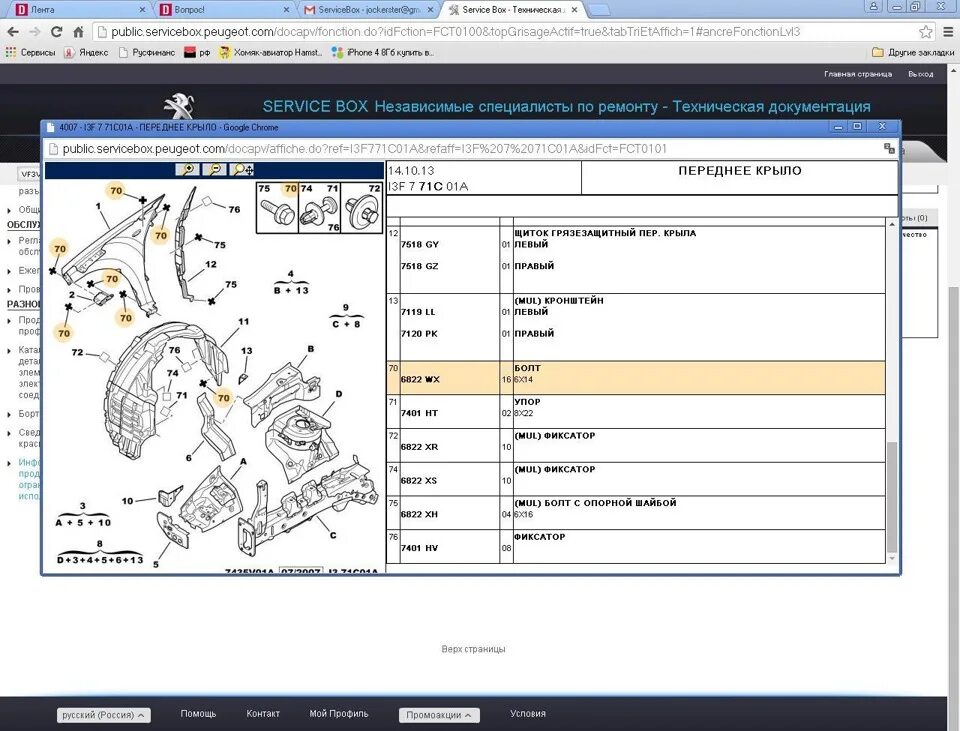Screen dimensions: 960x731
Task: Open the Промоакции dropdown
Action: (439, 714)
